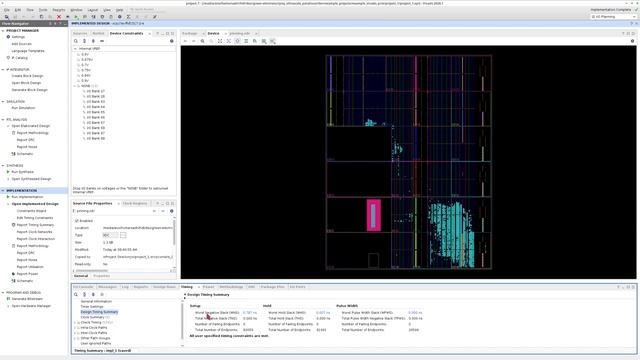The image size is (640, 360).
Task: Switch to the Netlist tab
Action: click(98, 33)
